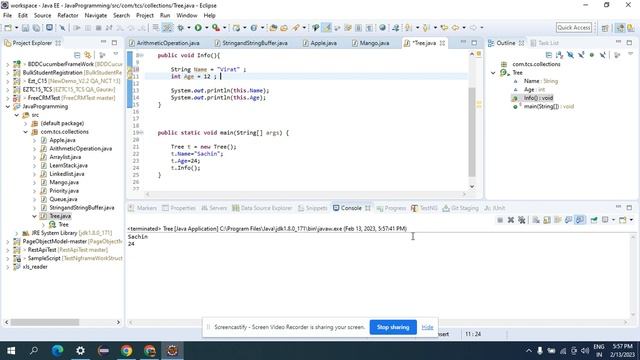The height and width of the screenshot is (360, 640).
Task: Click the Debug bug icon in toolbar
Action: [180, 28]
